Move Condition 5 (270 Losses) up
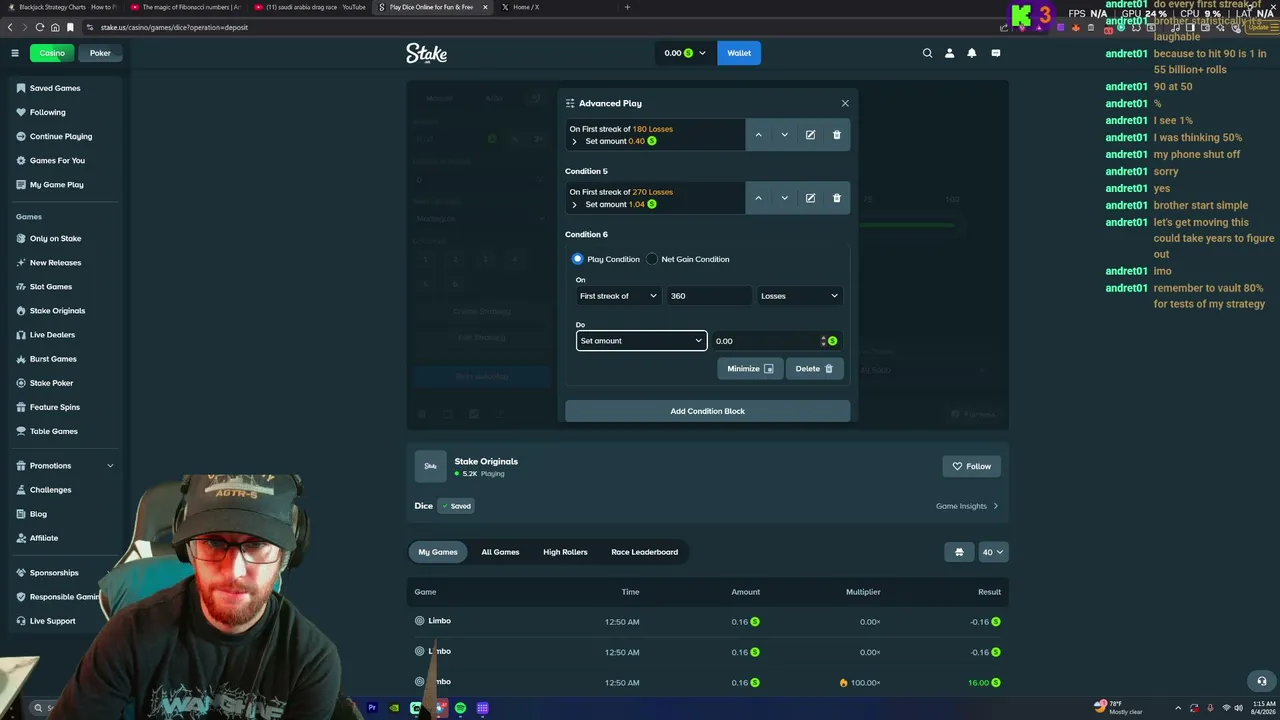Screen dimensions: 1280x720 point(758,198)
